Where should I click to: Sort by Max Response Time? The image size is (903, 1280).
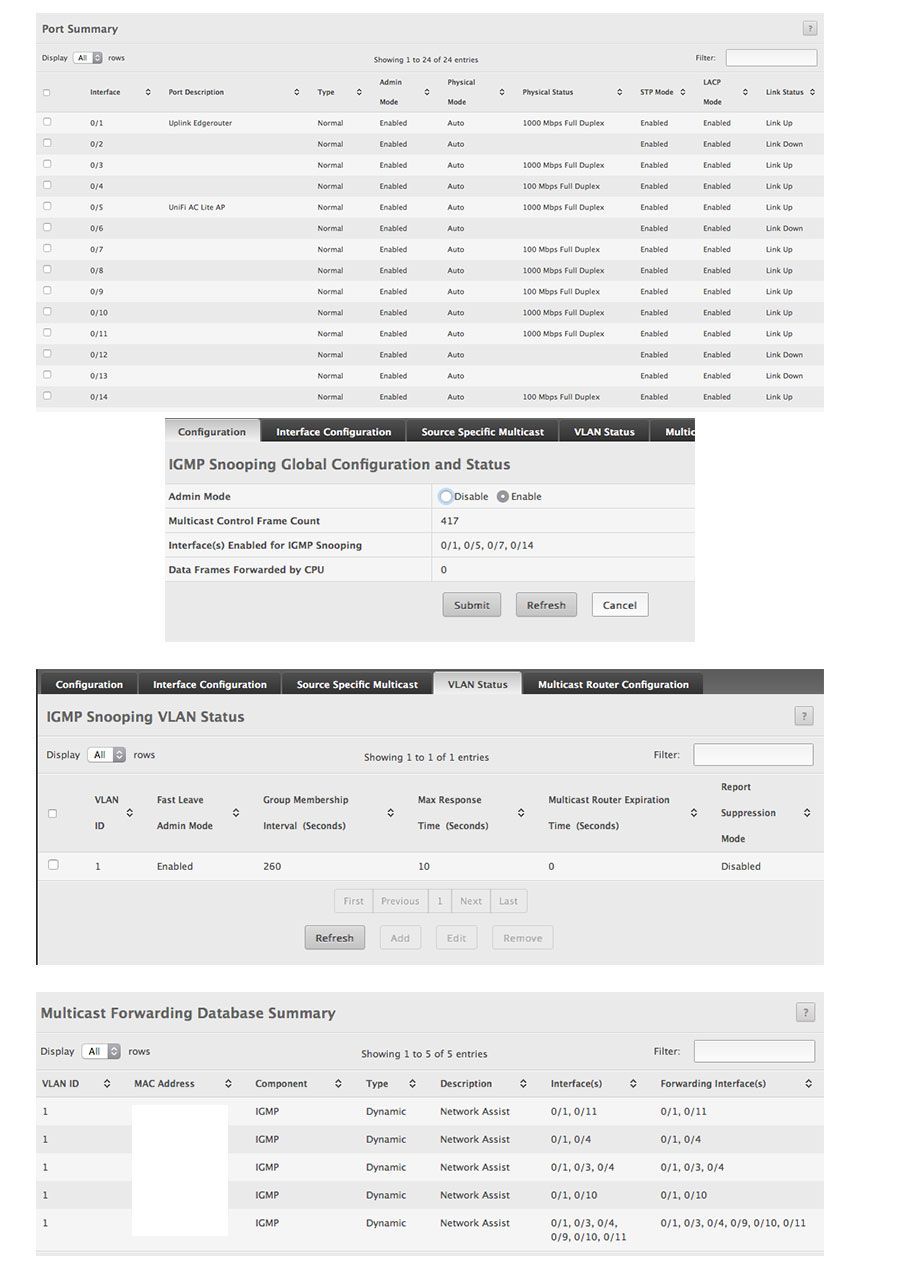point(521,813)
